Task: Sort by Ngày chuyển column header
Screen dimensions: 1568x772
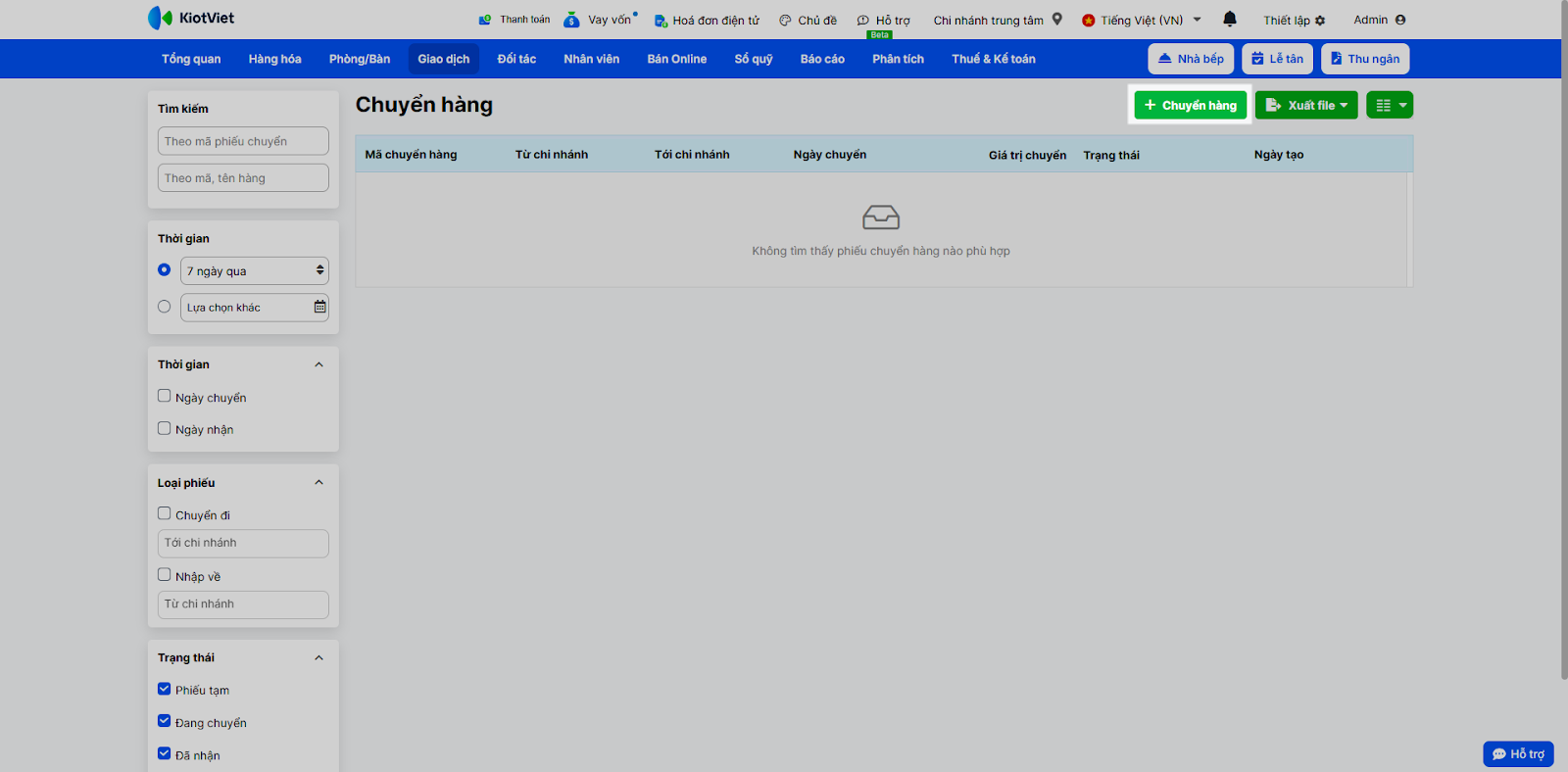Action: tap(830, 155)
